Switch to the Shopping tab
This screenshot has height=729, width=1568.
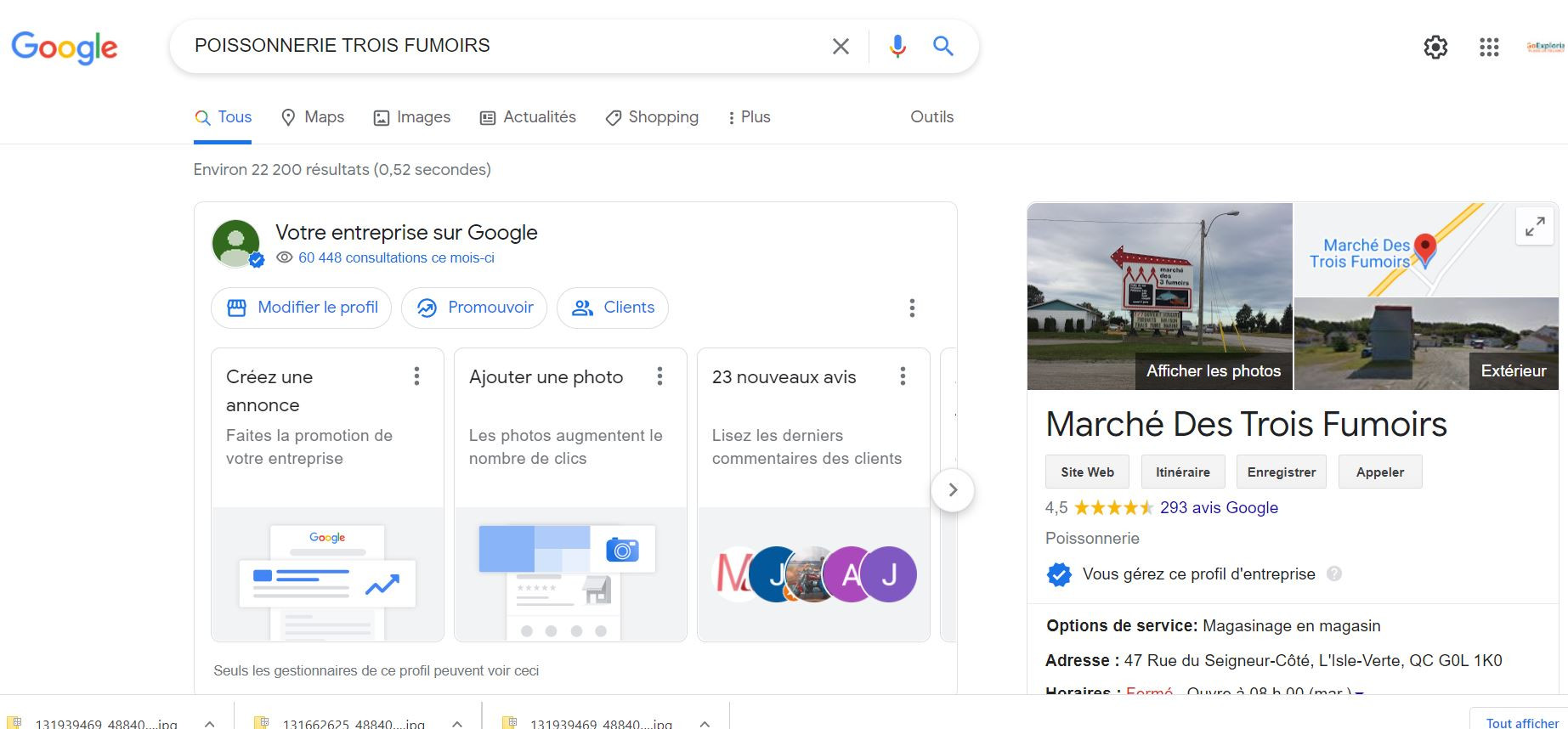(652, 117)
